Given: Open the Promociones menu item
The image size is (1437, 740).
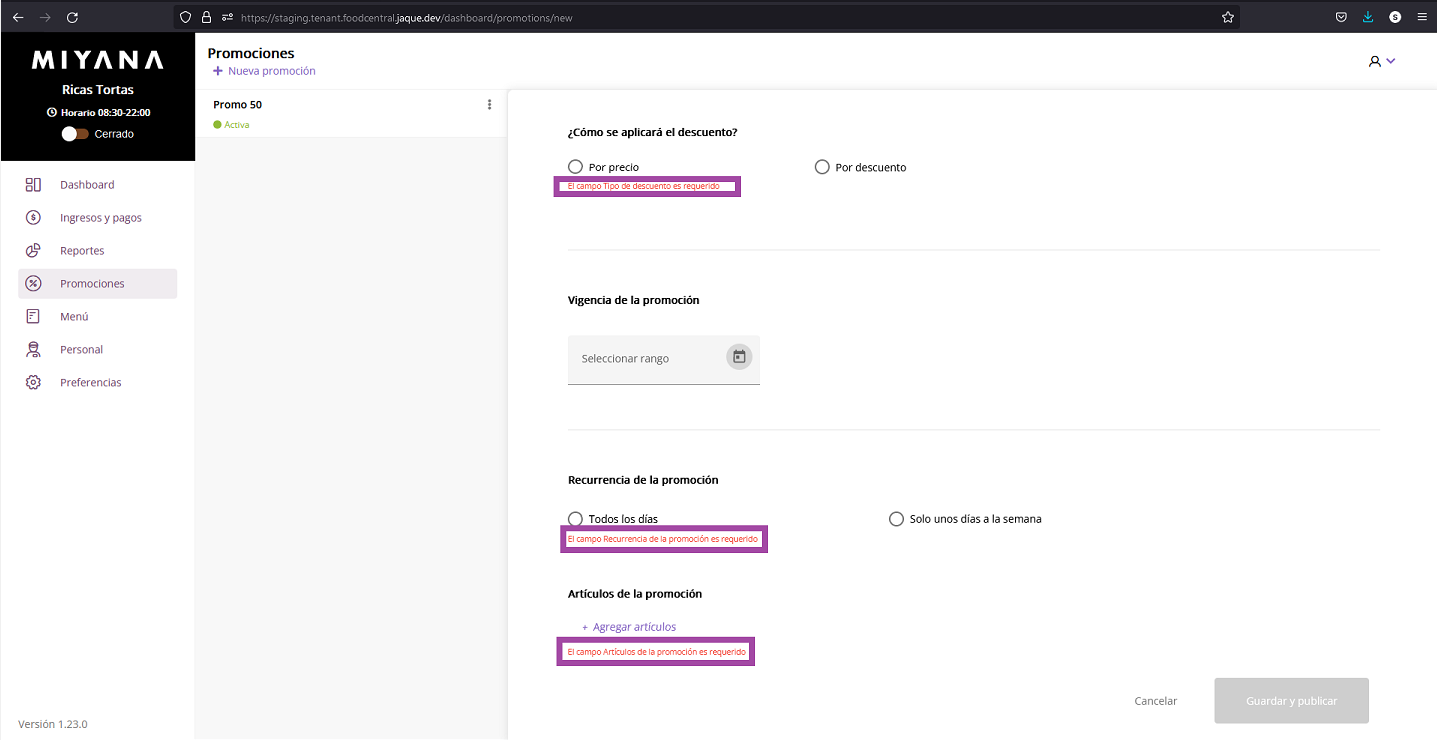Looking at the screenshot, I should tap(98, 283).
